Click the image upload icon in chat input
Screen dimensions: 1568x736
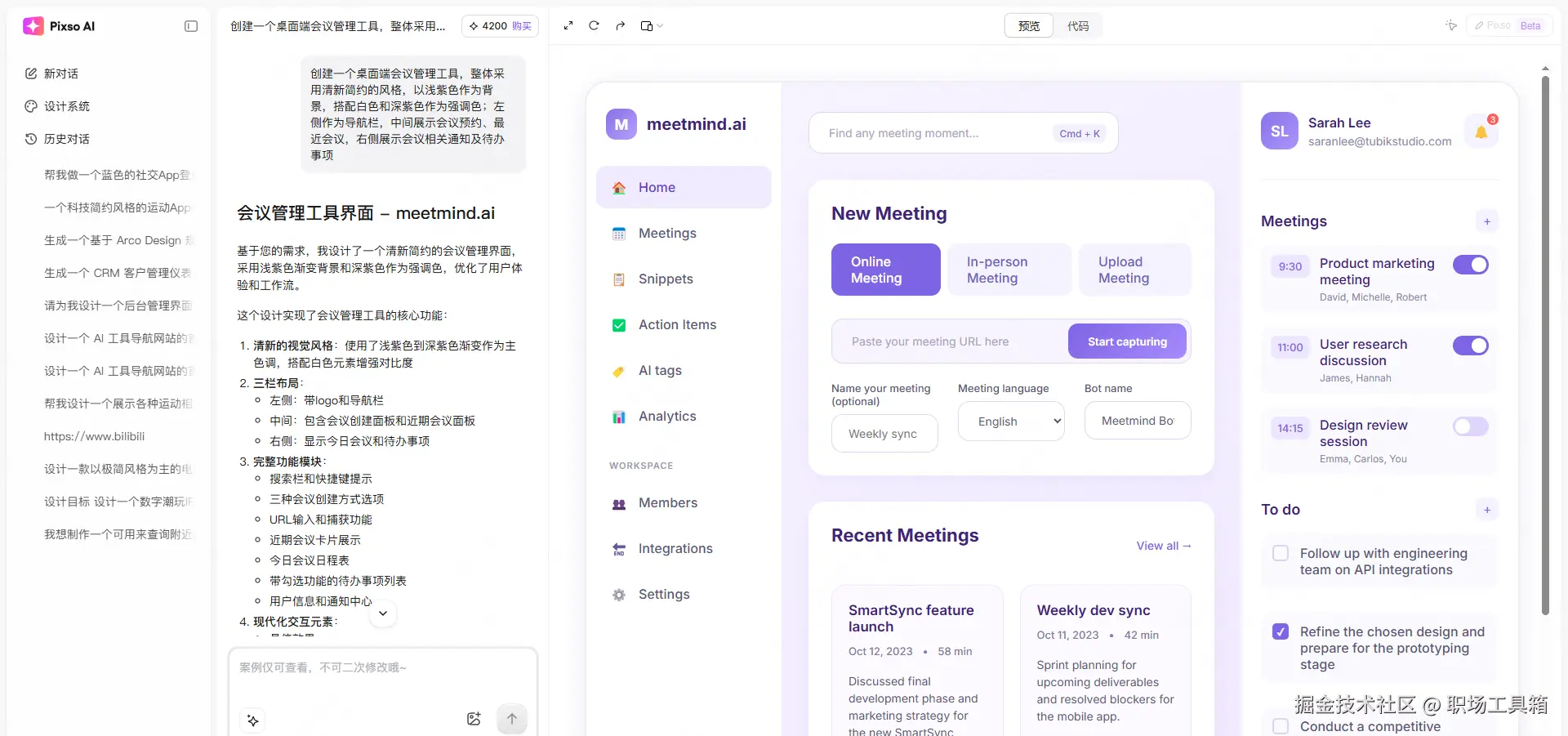[474, 719]
